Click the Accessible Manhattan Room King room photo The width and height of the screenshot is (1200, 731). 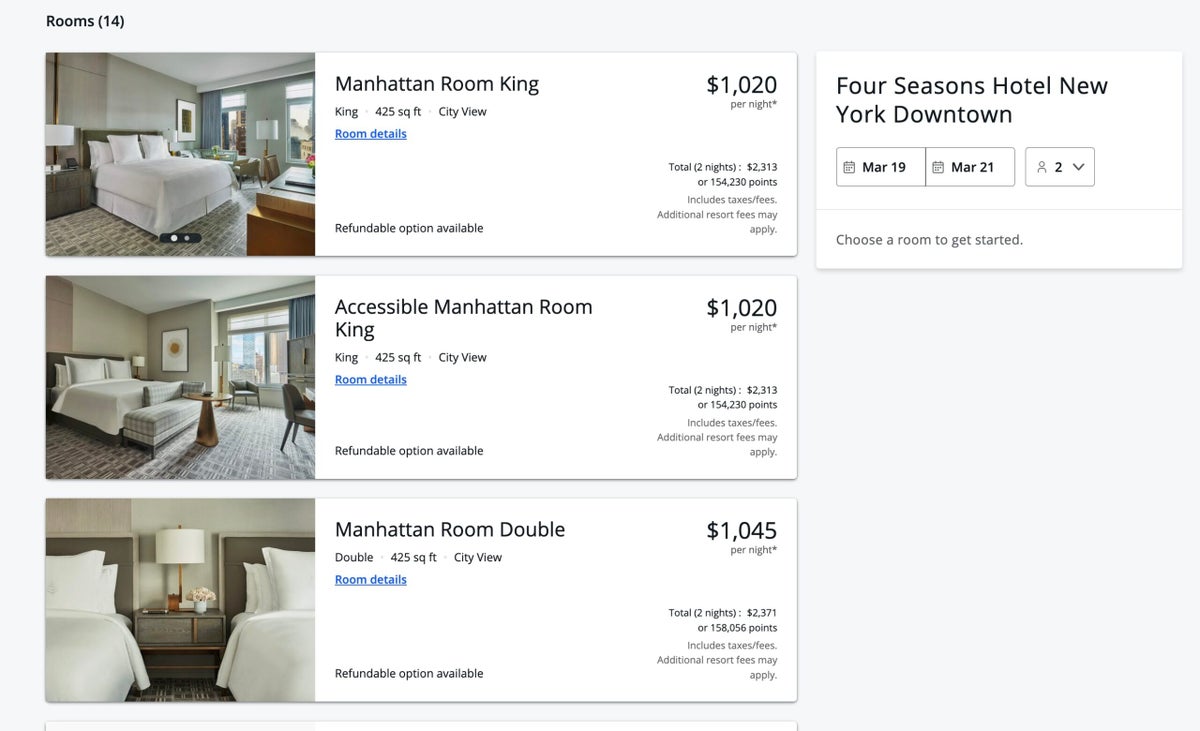(x=179, y=376)
